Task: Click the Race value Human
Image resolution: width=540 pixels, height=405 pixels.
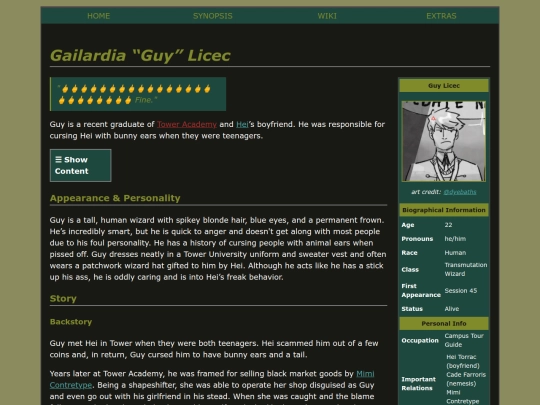Action: 455,253
